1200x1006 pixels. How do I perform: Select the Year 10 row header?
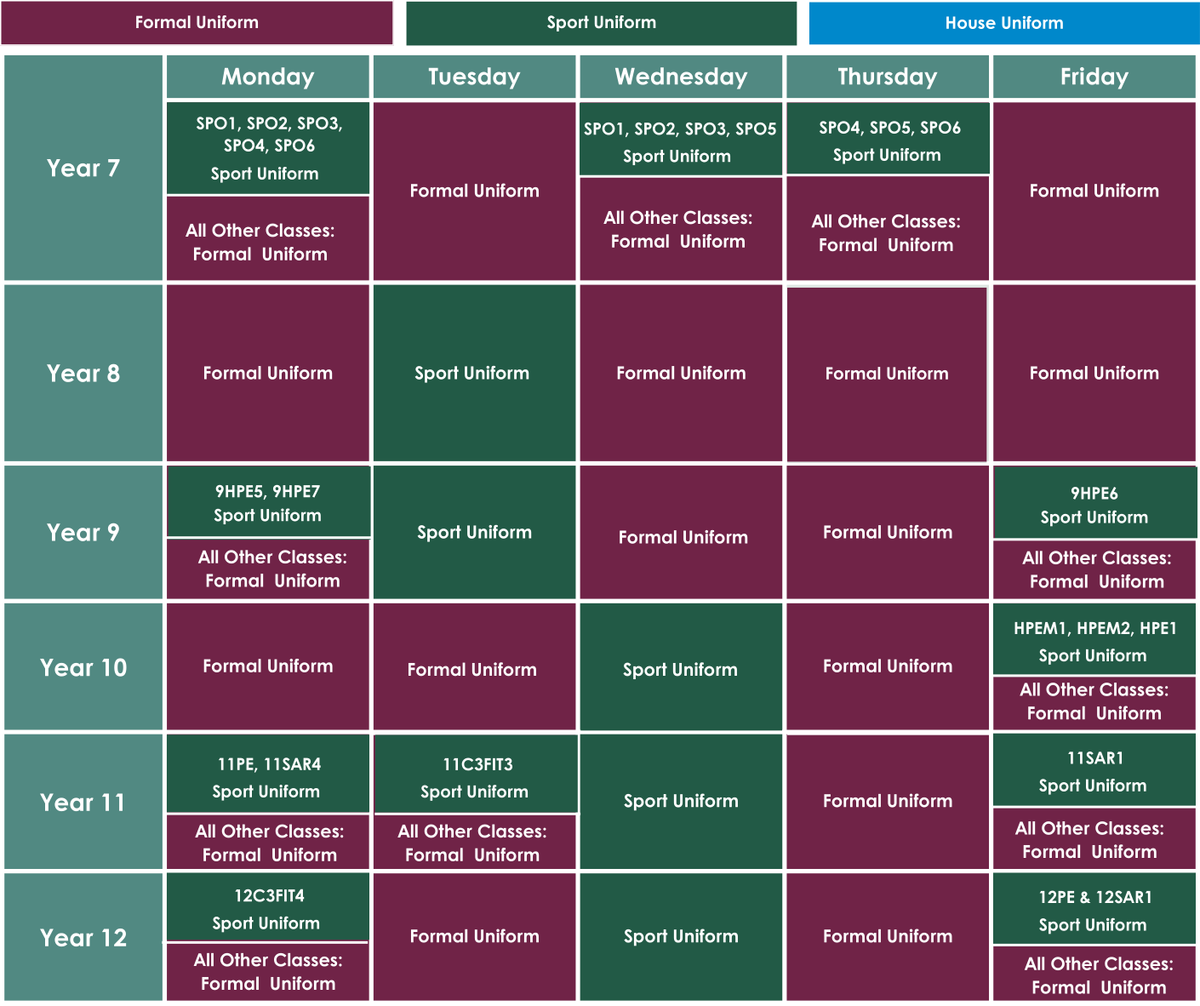pyautogui.click(x=83, y=667)
